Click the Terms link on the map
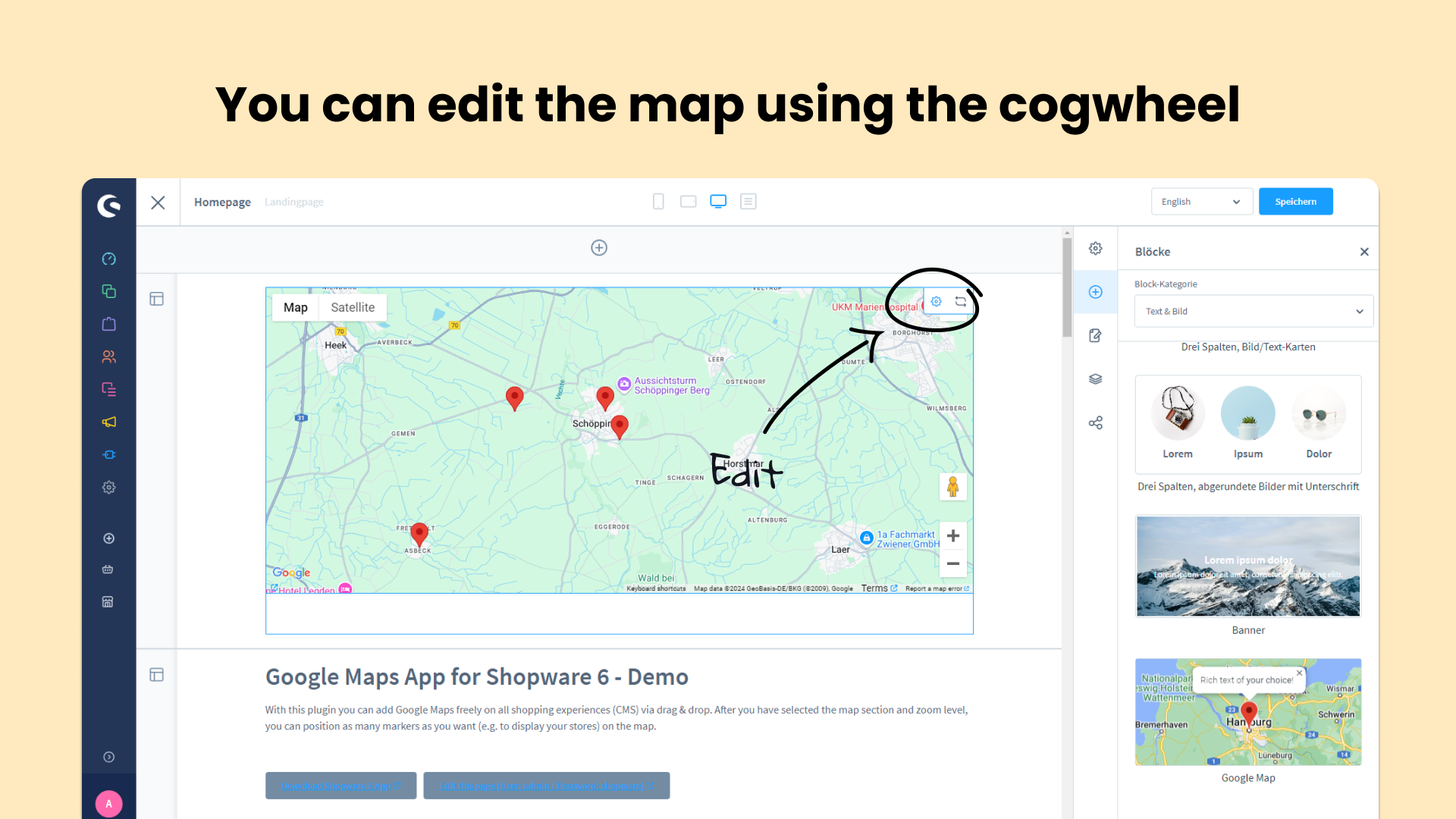Image resolution: width=1456 pixels, height=819 pixels. point(879,588)
